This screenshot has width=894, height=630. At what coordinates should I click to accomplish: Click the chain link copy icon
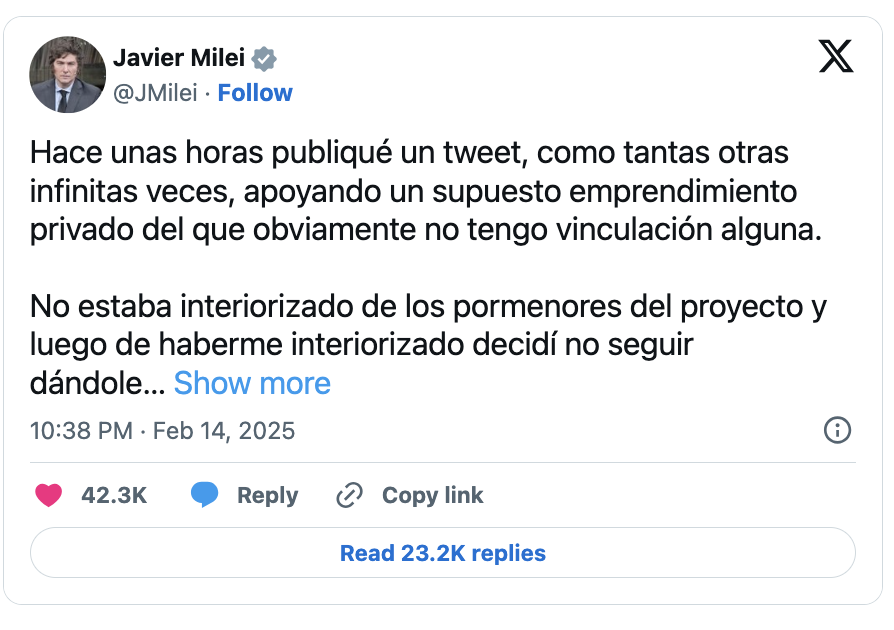pos(349,495)
